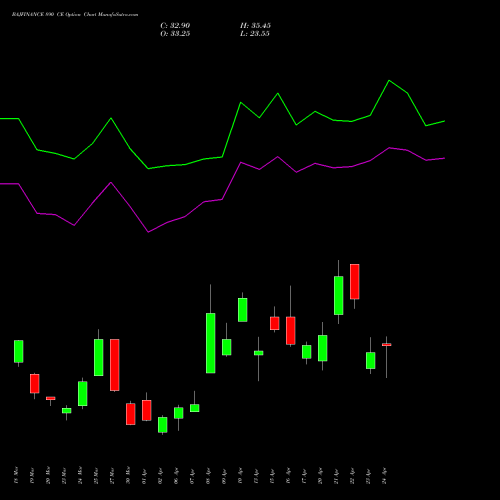
Task: Click the green candlestick for 10 Apr
Action: point(242,310)
